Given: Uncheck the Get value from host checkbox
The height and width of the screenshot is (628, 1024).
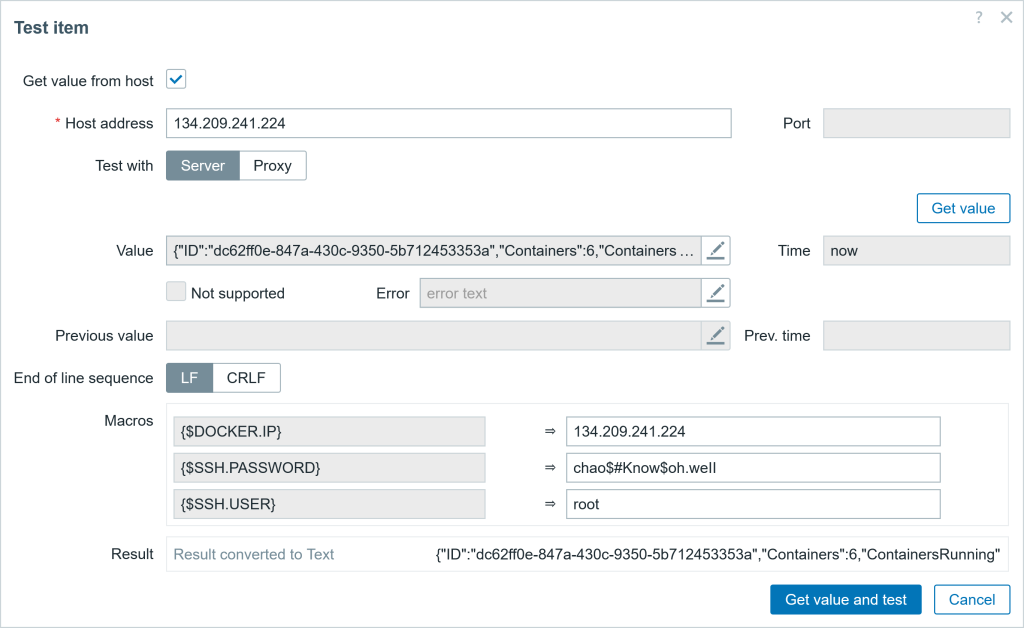Looking at the screenshot, I should [176, 80].
